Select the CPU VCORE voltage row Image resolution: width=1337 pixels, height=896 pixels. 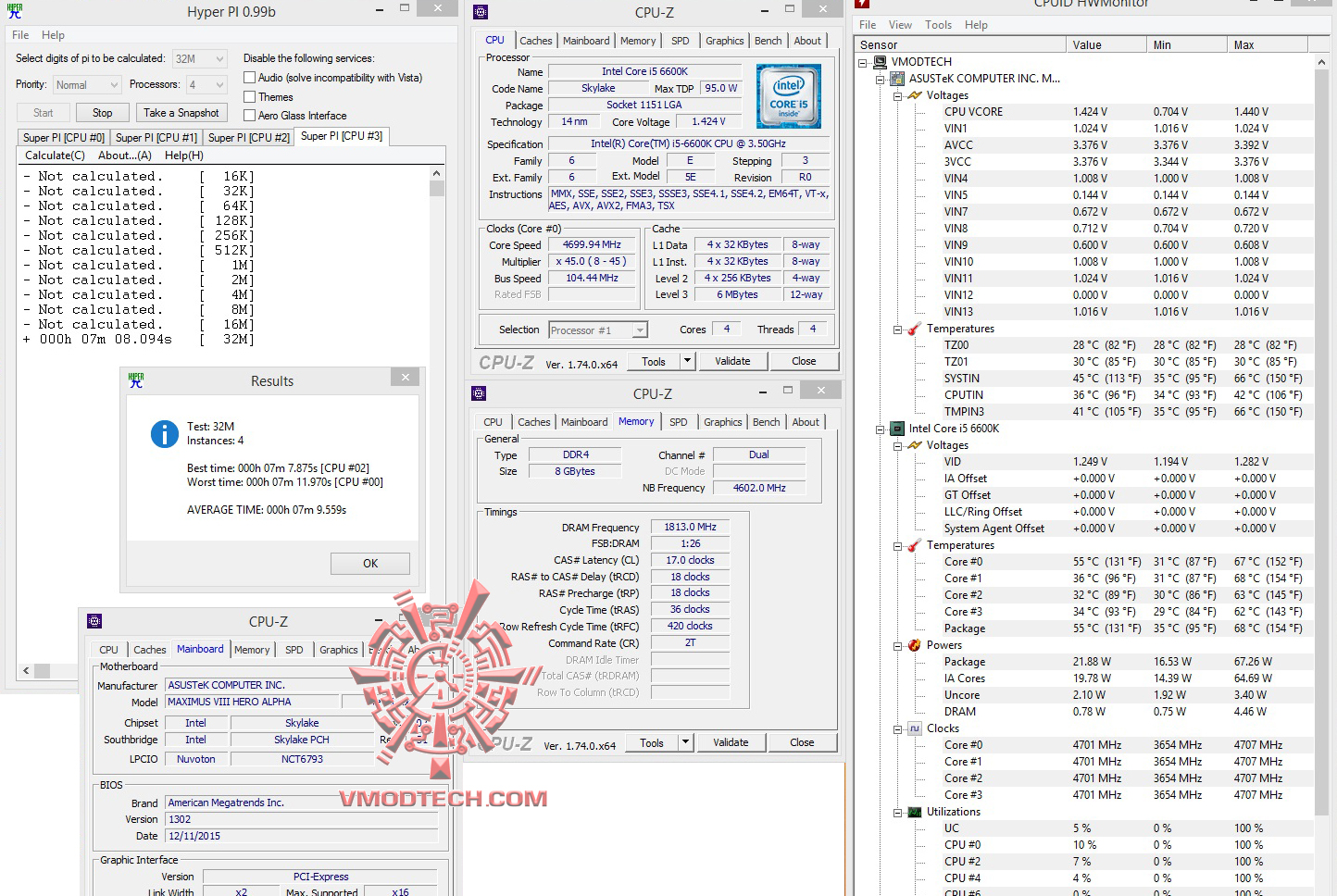pyautogui.click(x=1126, y=112)
